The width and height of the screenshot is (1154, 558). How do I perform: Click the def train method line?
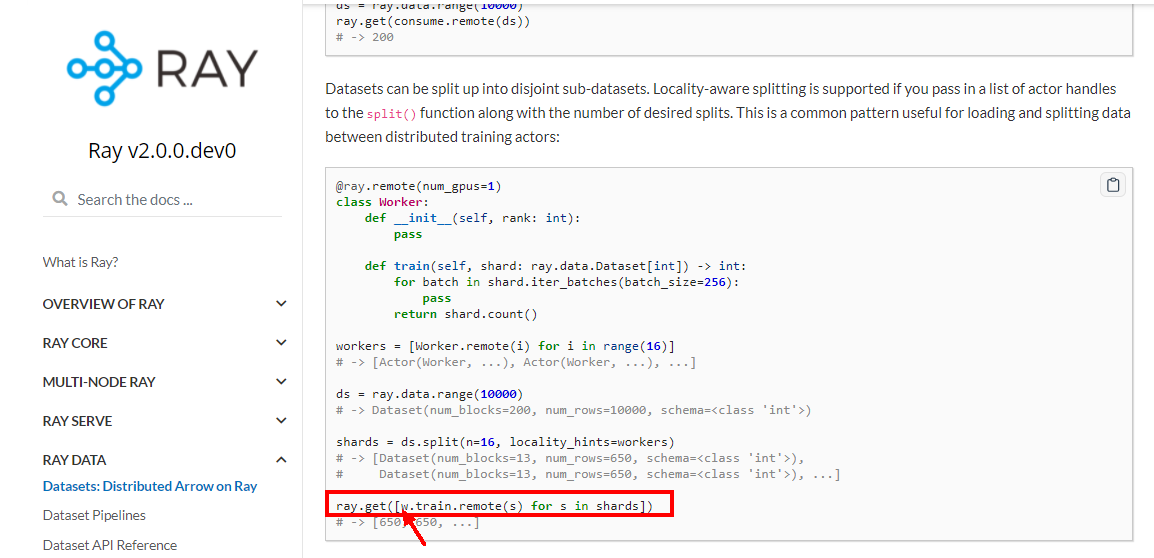pos(556,266)
